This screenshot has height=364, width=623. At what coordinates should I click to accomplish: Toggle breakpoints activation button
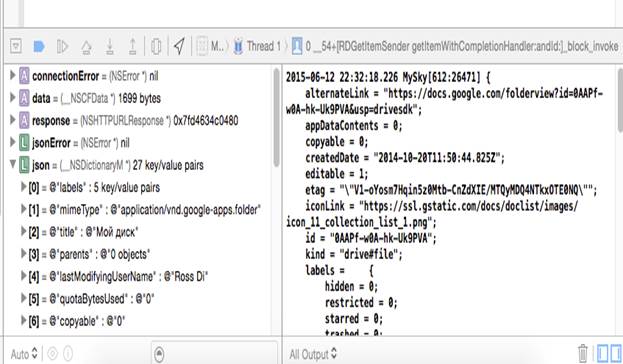tap(39, 46)
